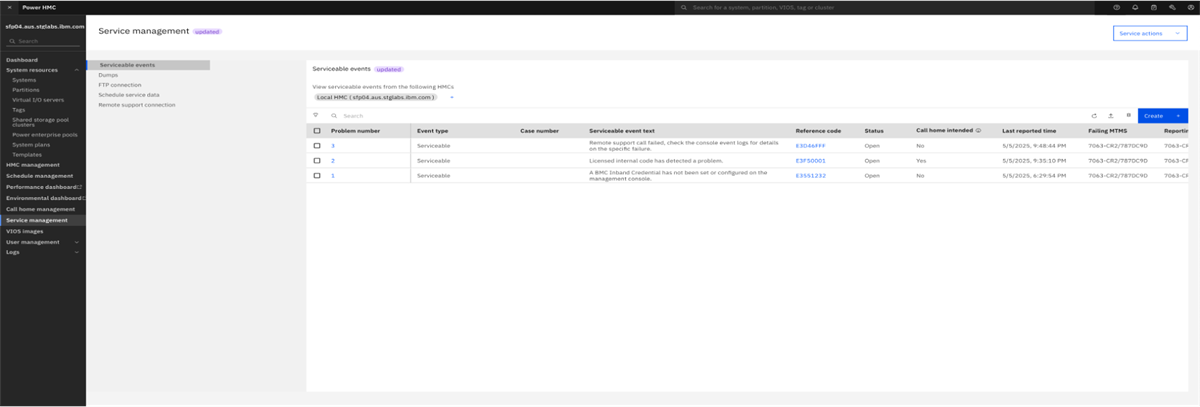Go to Call home management
Viewport: 1200px width, 407px height.
pyautogui.click(x=40, y=209)
